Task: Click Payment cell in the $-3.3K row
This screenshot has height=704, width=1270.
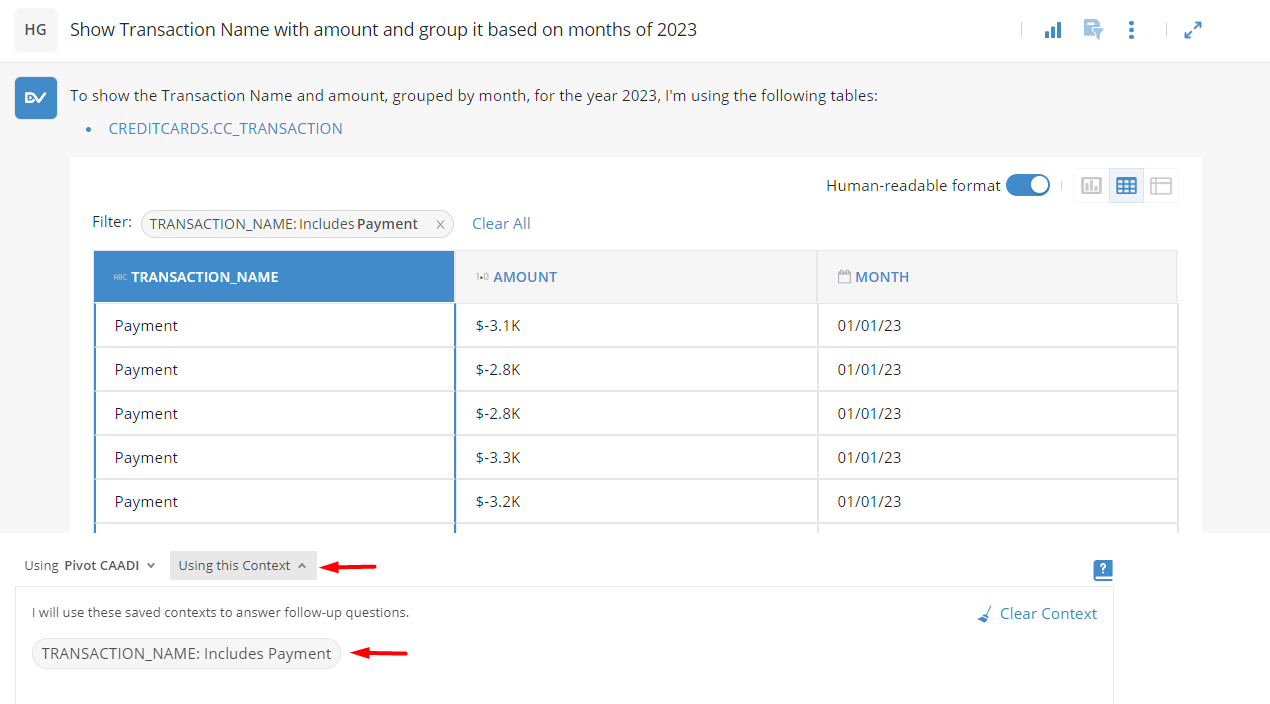Action: tap(274, 458)
